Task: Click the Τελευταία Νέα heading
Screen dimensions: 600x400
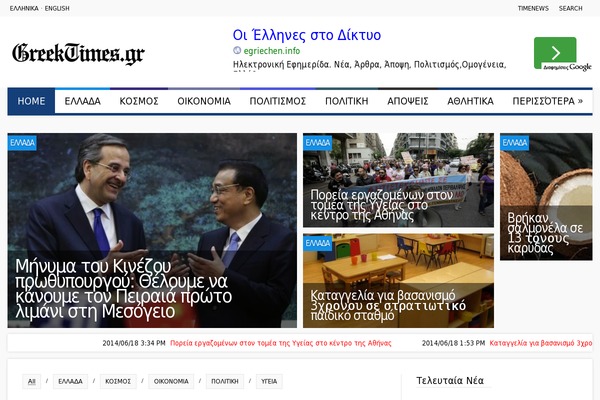Action: (450, 380)
